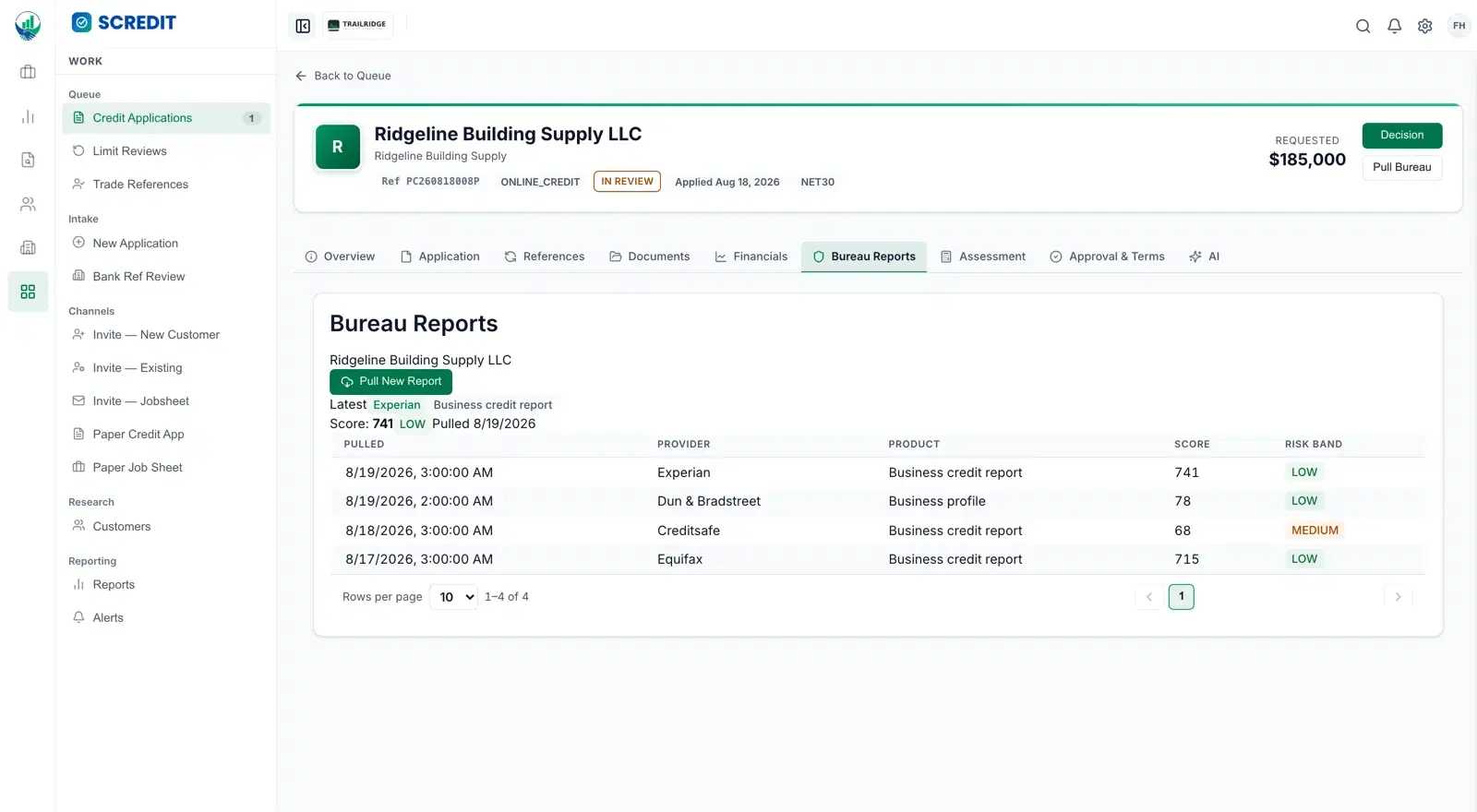Open Alerts in sidebar
The height and width of the screenshot is (812, 1477).
pos(166,618)
